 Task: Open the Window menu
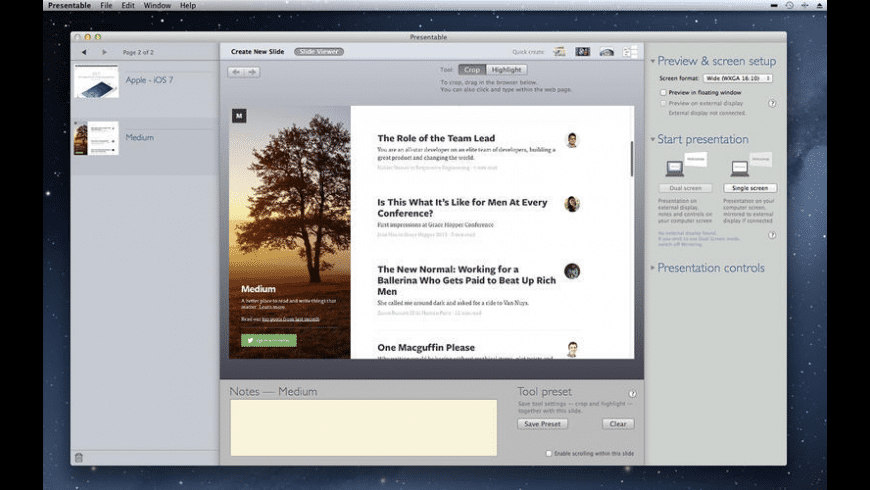pos(158,6)
